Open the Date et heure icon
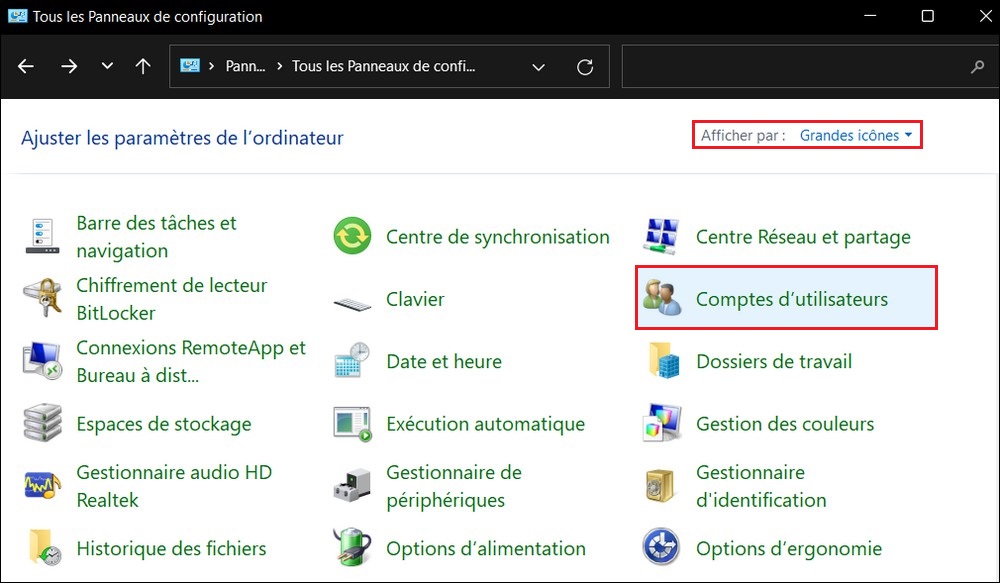Screen dimensions: 1000x583 (352, 361)
